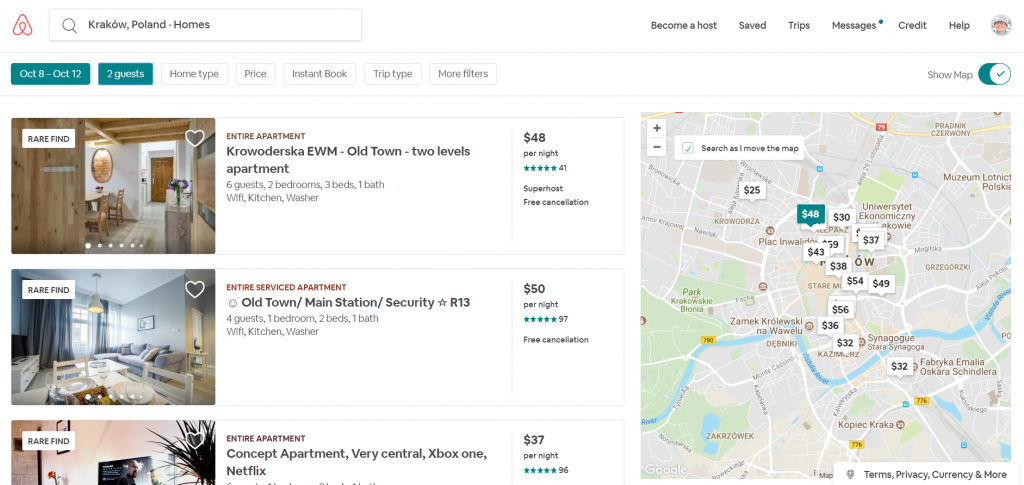The image size is (1024, 485).
Task: Open Help in the header
Action: pos(959,25)
